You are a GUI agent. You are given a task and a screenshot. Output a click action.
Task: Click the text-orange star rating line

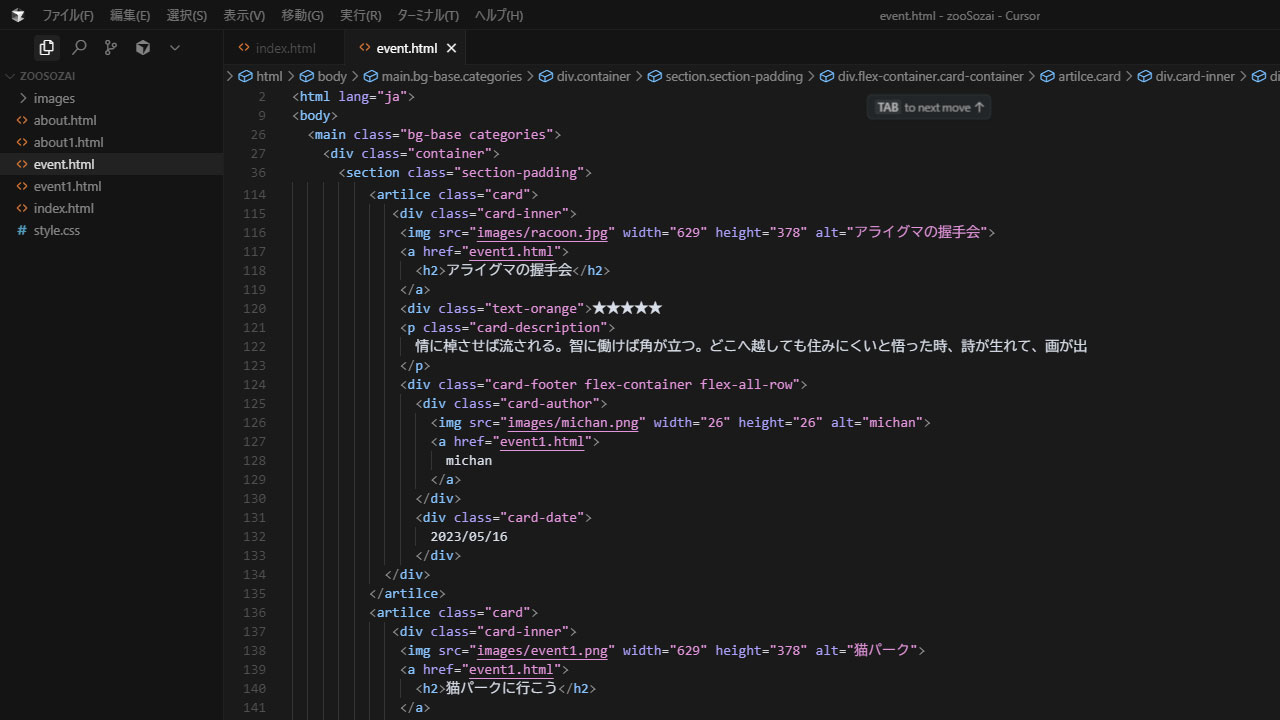pyautogui.click(x=531, y=308)
